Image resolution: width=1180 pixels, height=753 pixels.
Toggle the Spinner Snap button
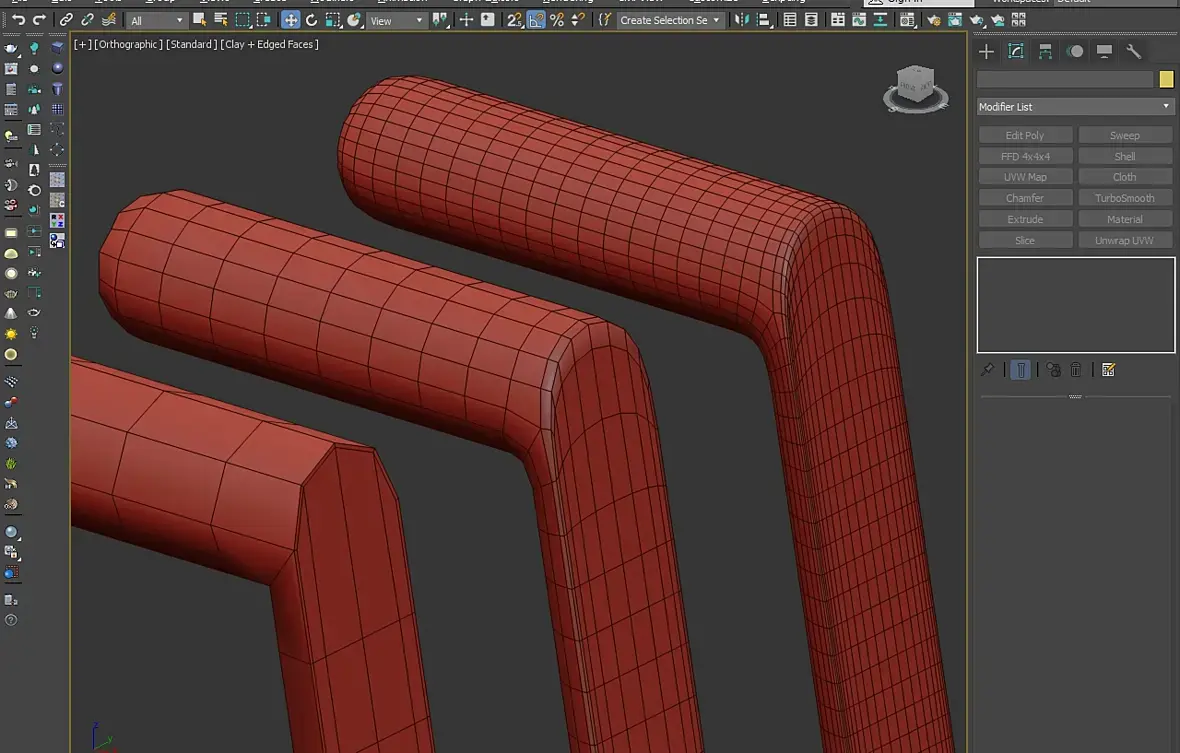pos(578,20)
